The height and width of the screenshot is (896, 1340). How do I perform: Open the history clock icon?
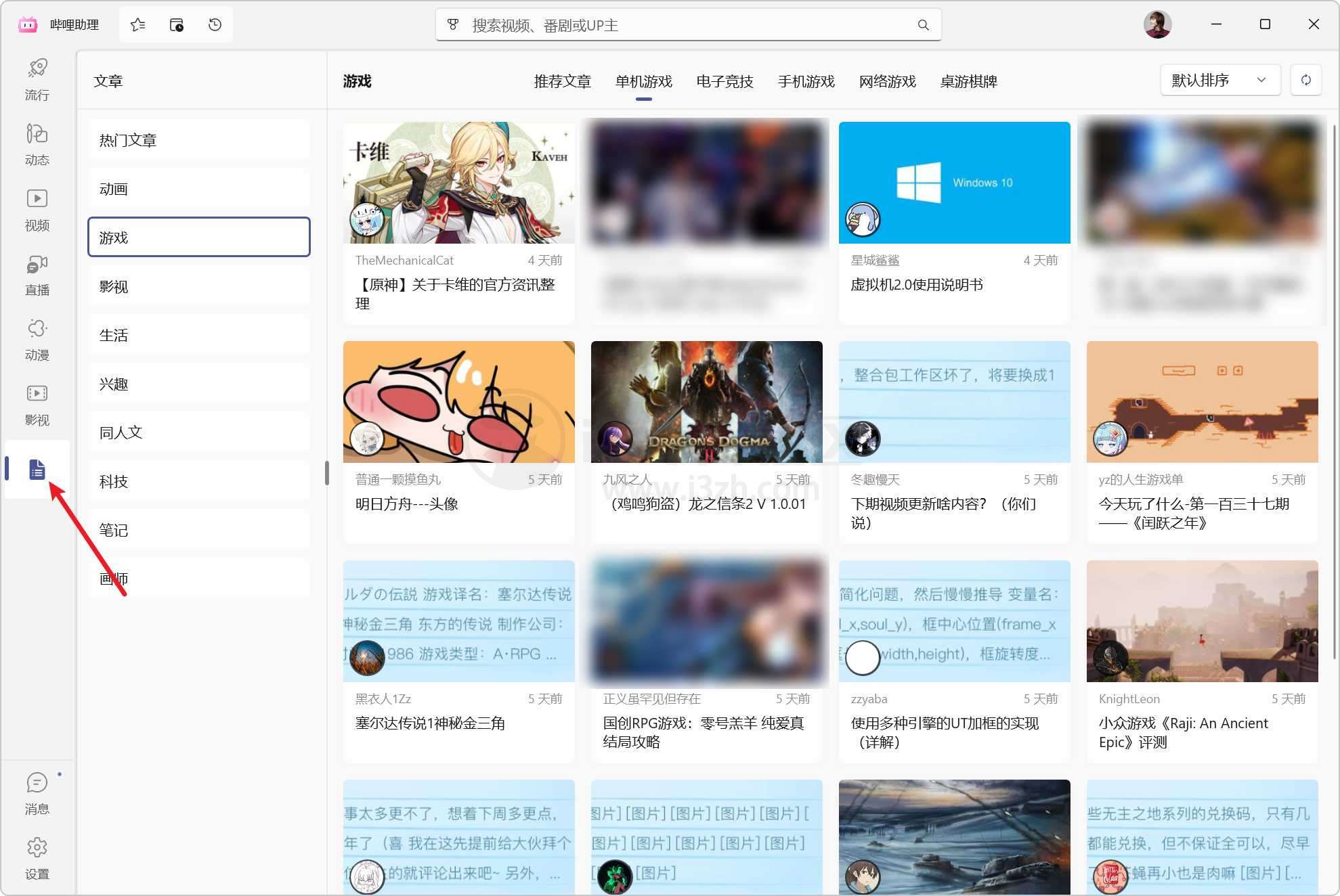[215, 25]
